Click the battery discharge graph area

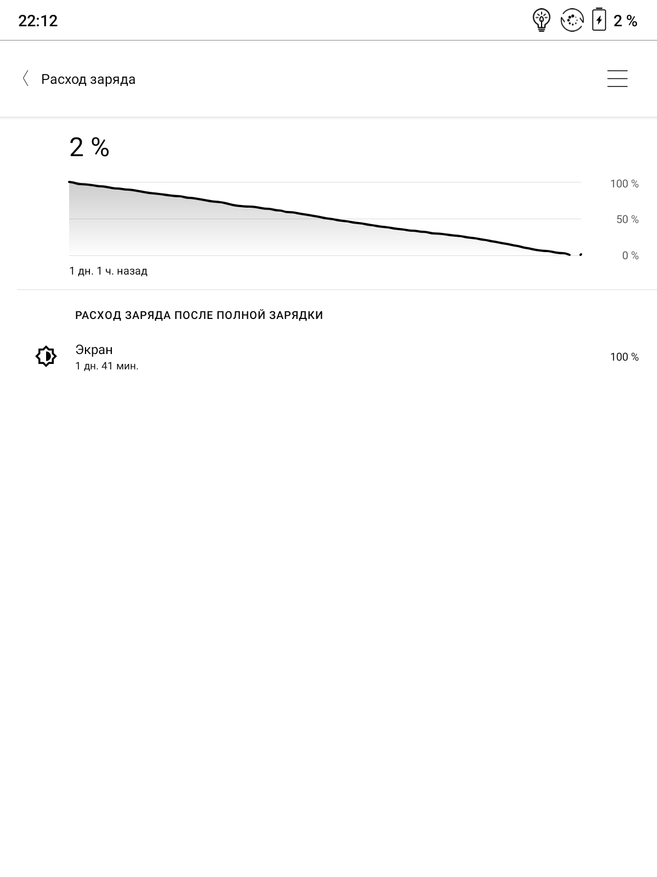click(320, 220)
